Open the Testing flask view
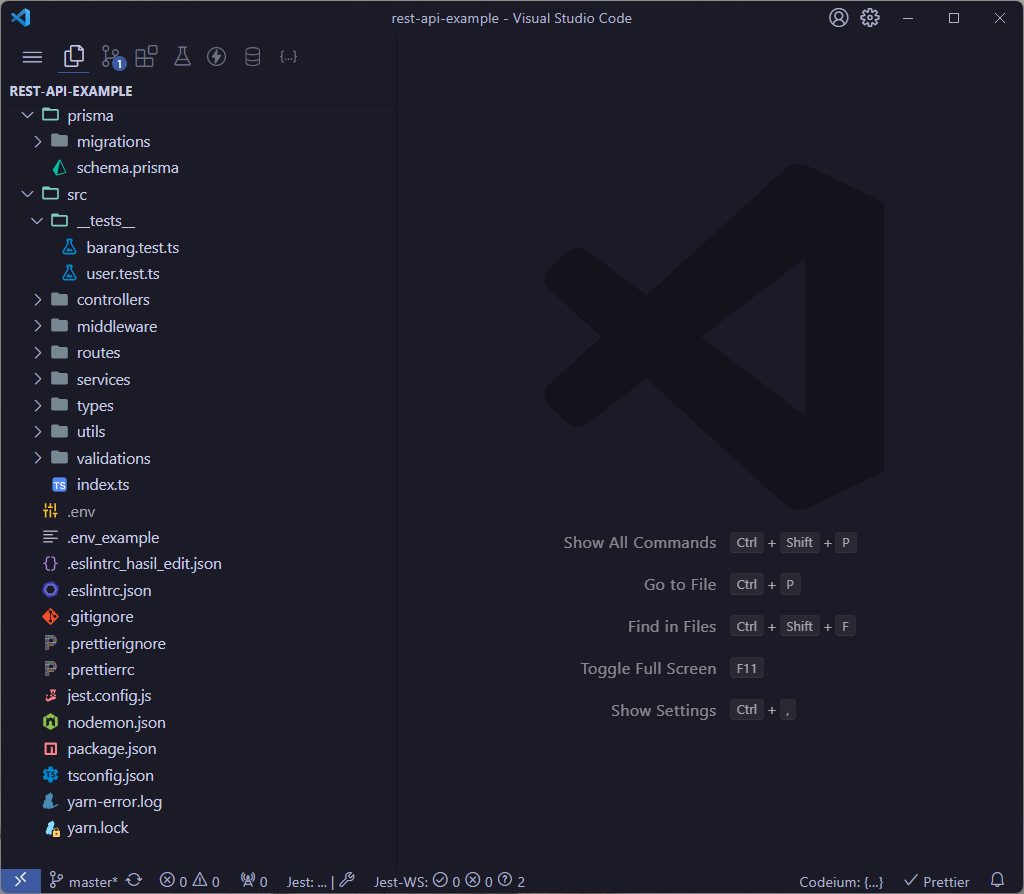Image resolution: width=1024 pixels, height=894 pixels. pyautogui.click(x=182, y=57)
